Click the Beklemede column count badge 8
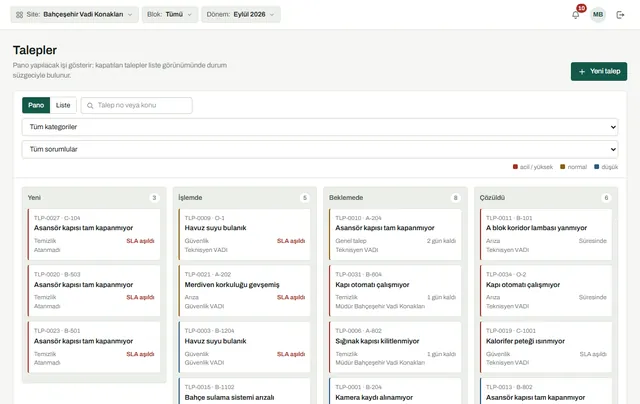Image resolution: width=640 pixels, height=404 pixels. pyautogui.click(x=456, y=198)
